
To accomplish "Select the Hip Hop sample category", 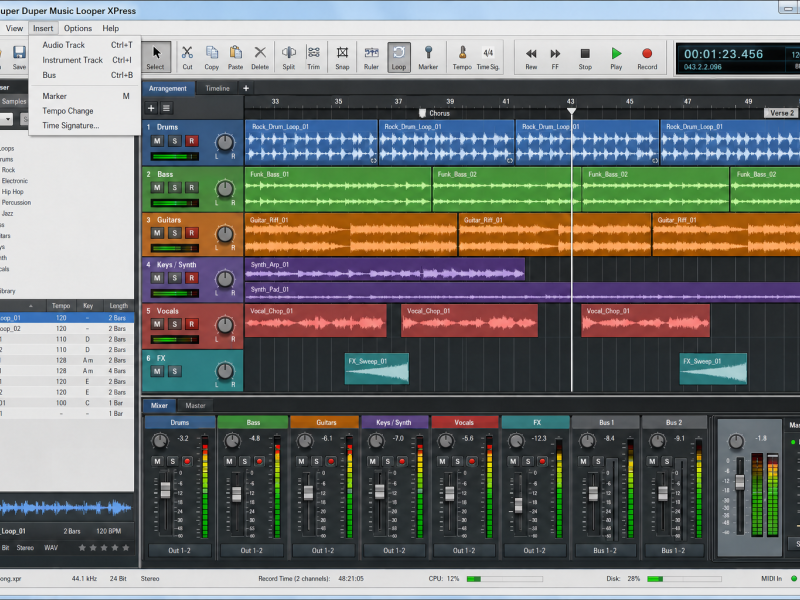I will coord(13,192).
